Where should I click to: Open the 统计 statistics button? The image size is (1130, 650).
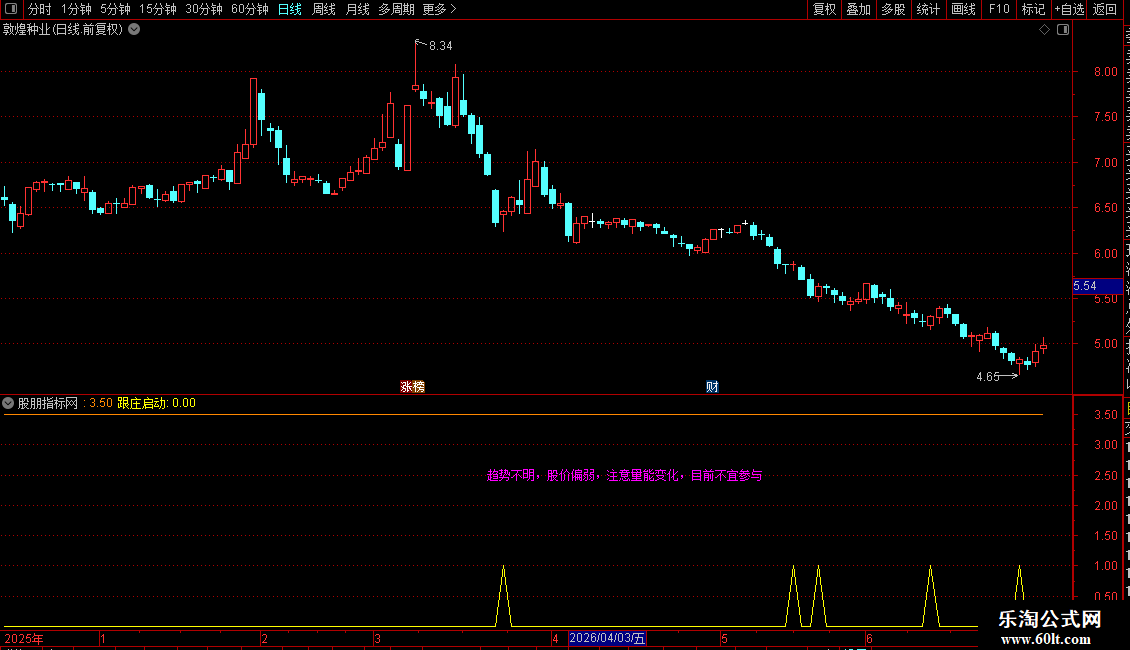pyautogui.click(x=927, y=9)
